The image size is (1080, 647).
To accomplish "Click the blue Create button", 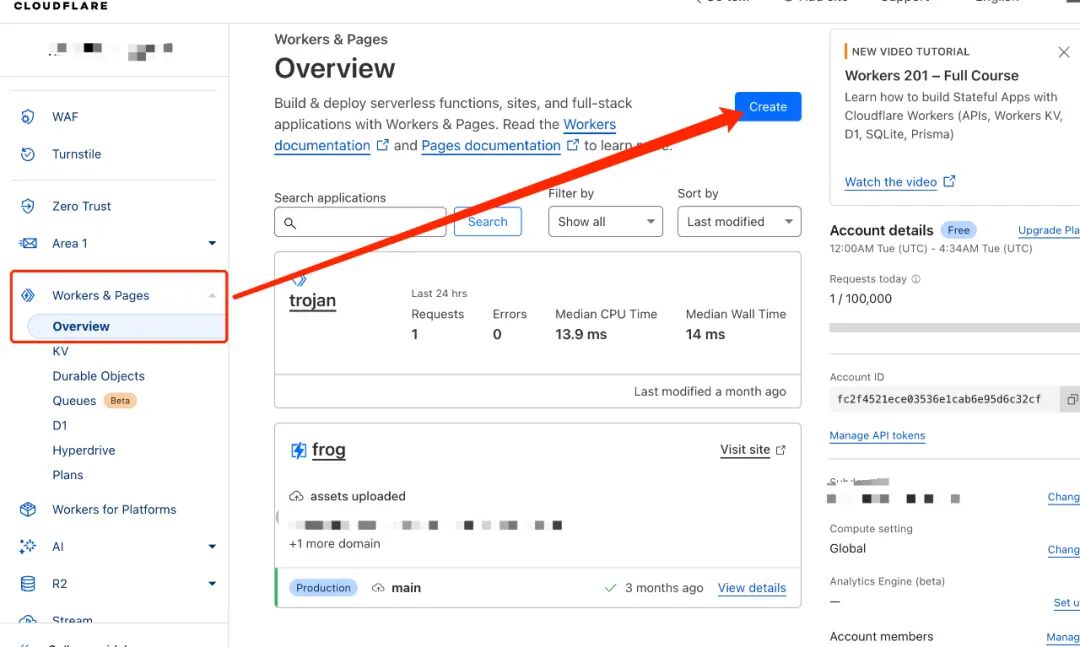I will [768, 107].
